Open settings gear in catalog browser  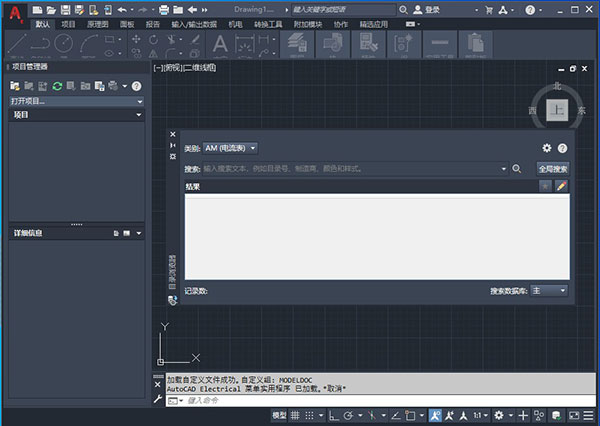pyautogui.click(x=547, y=148)
